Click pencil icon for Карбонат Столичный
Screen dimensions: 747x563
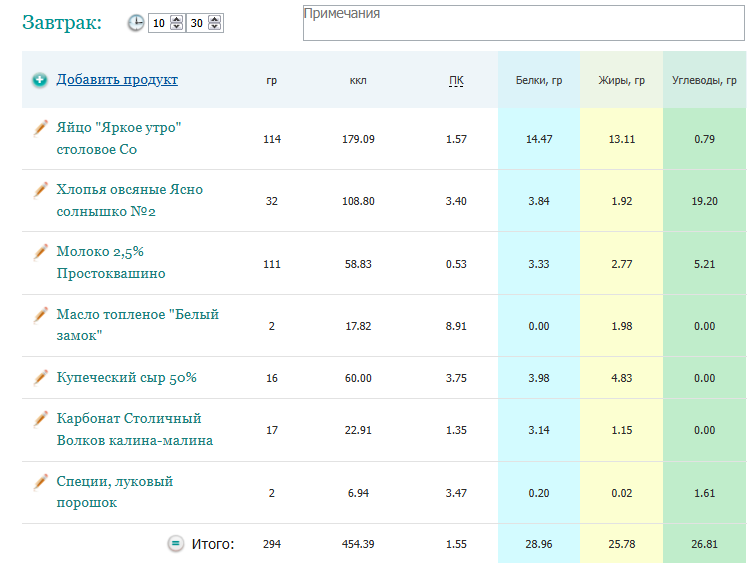40,419
